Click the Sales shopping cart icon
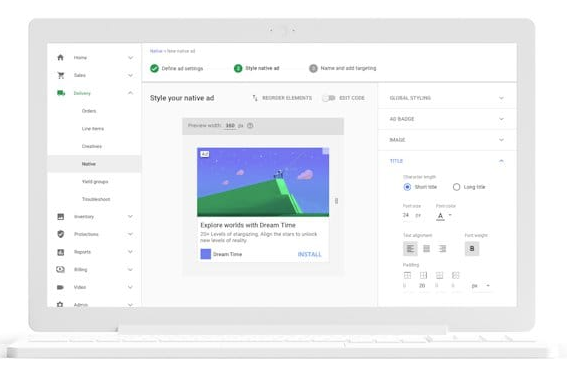This screenshot has width=567, height=381. pos(61,75)
